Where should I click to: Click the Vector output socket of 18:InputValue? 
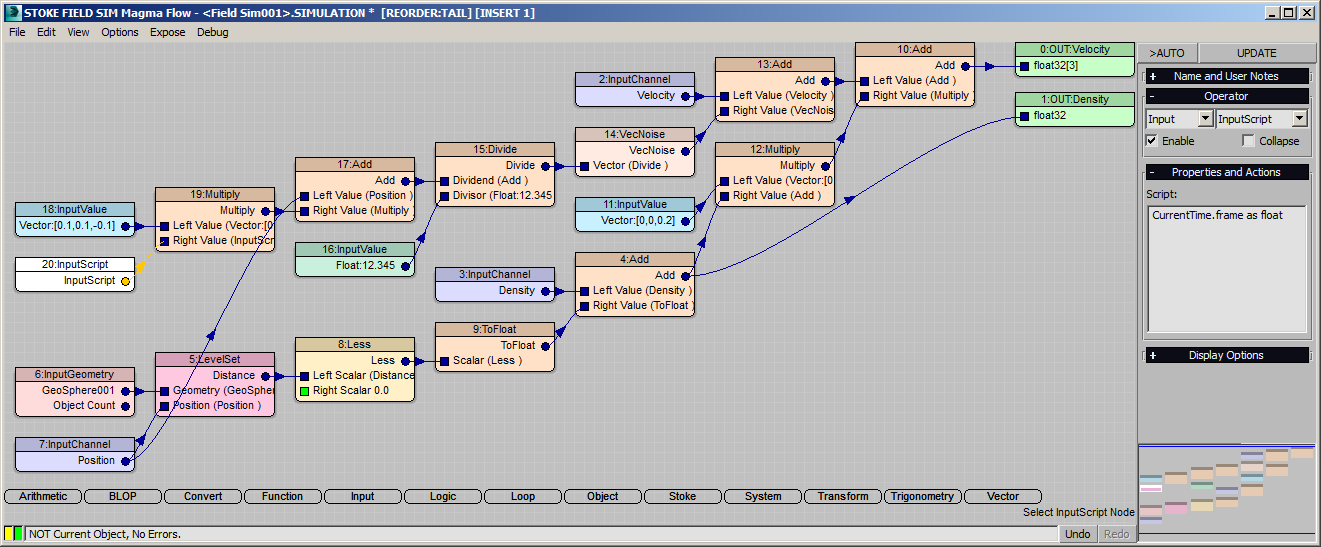125,226
